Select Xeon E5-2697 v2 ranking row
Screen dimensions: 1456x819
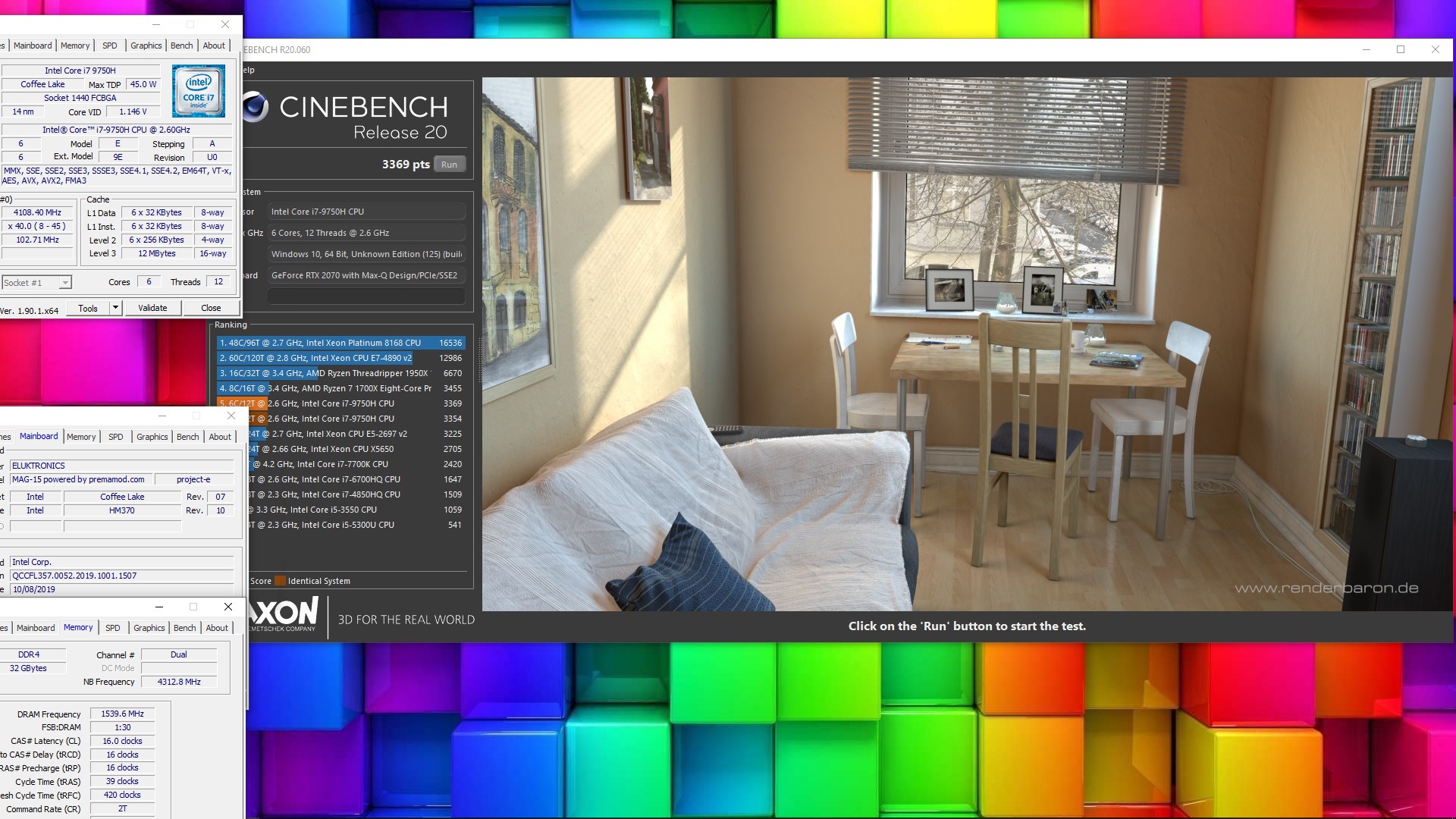pyautogui.click(x=355, y=434)
